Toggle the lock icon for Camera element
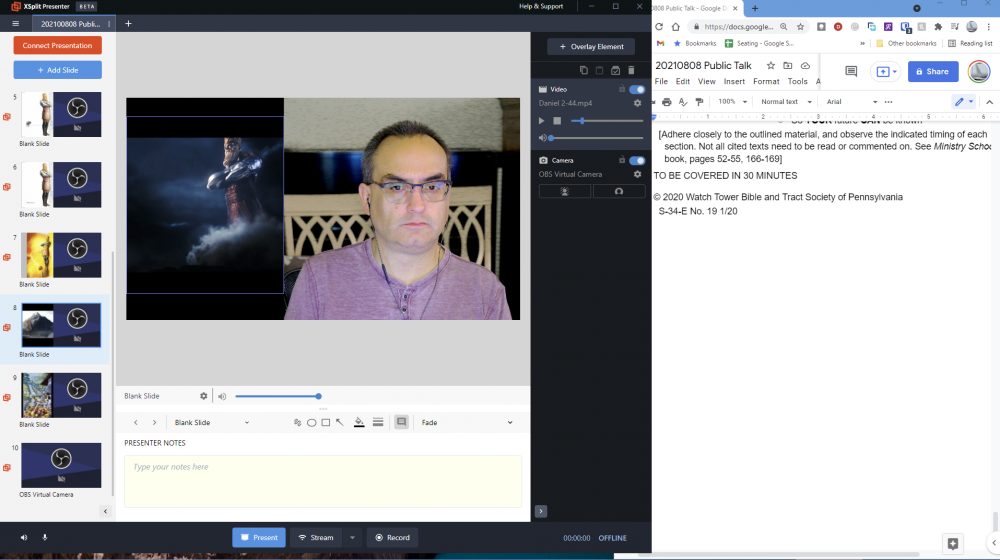 [x=622, y=160]
